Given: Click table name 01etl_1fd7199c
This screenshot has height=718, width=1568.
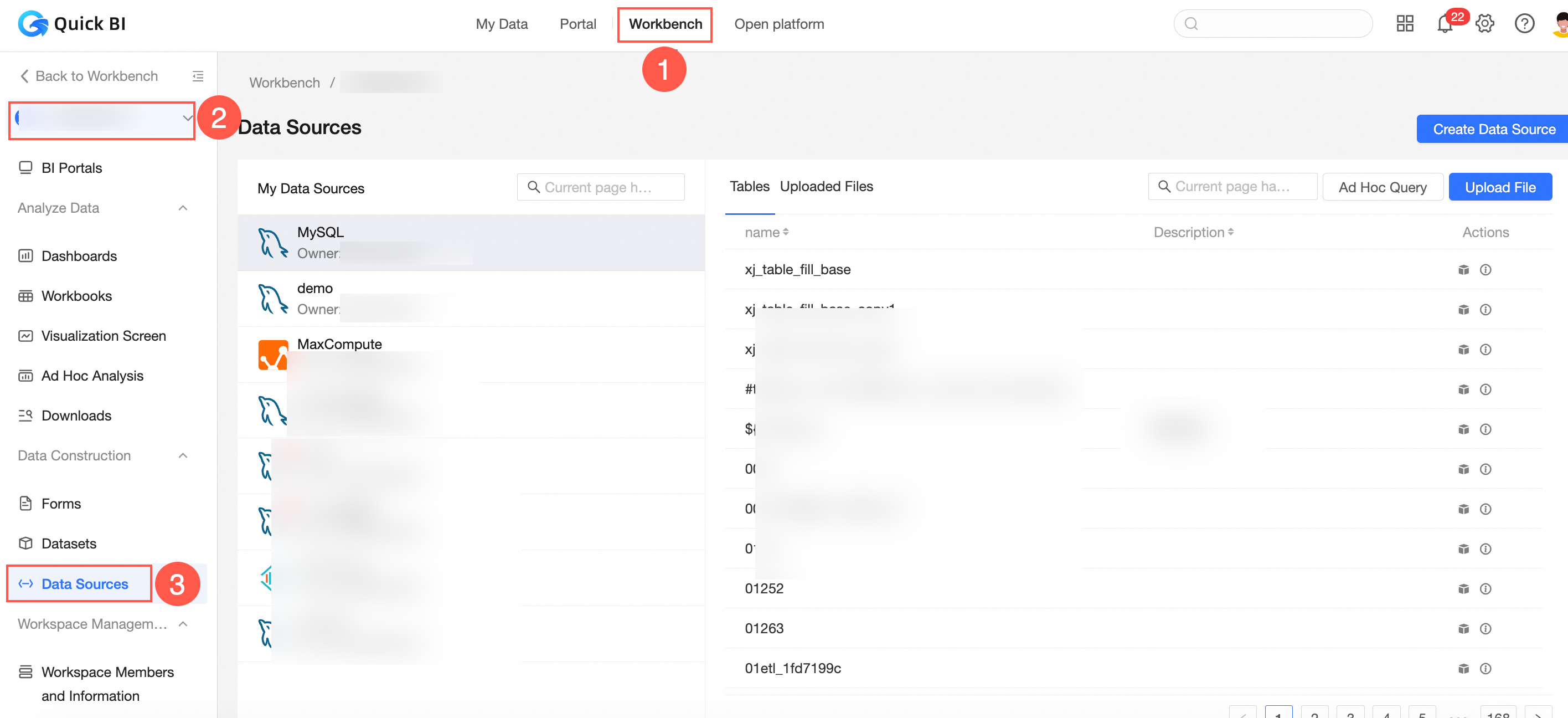Looking at the screenshot, I should [x=792, y=668].
